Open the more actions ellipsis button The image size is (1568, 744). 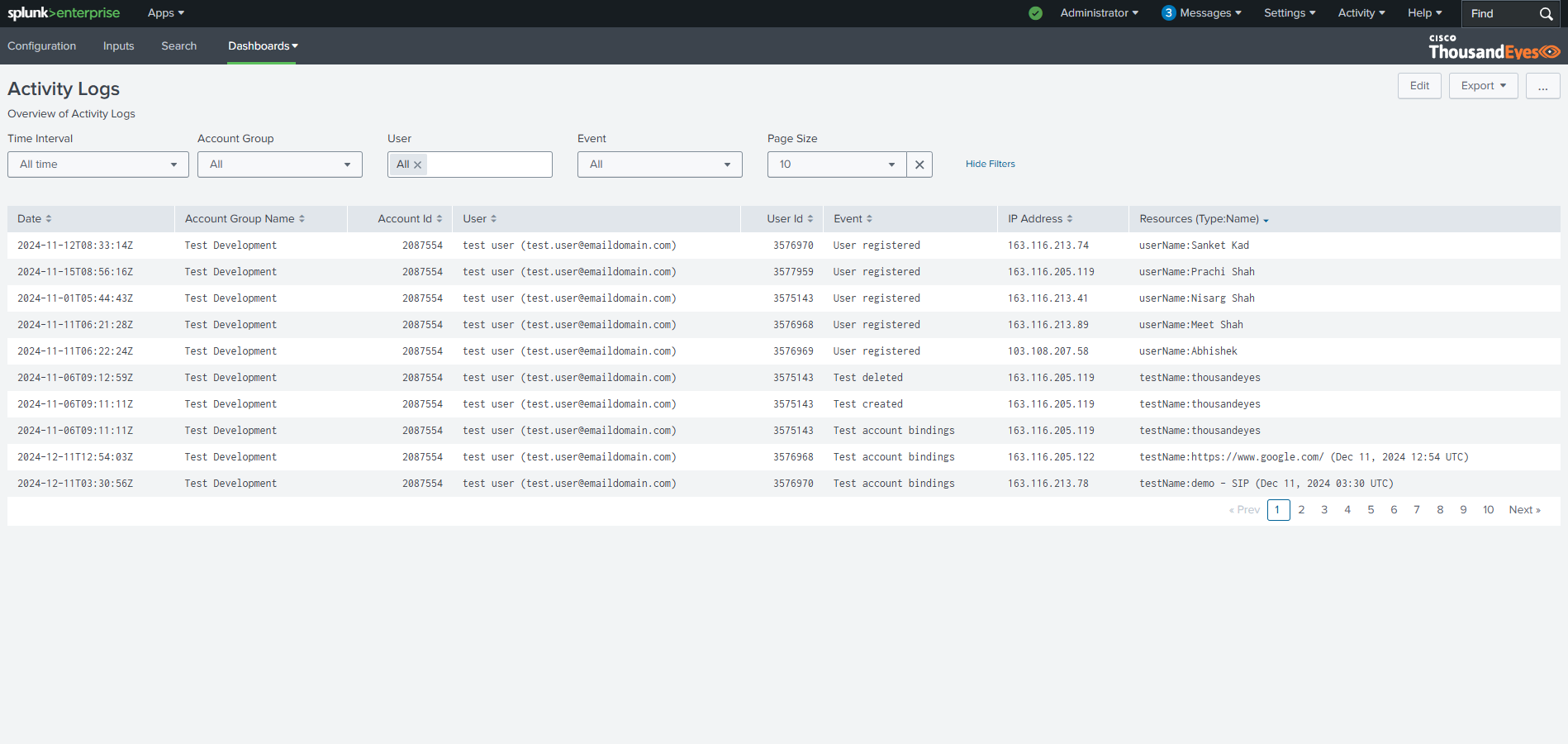(1542, 86)
